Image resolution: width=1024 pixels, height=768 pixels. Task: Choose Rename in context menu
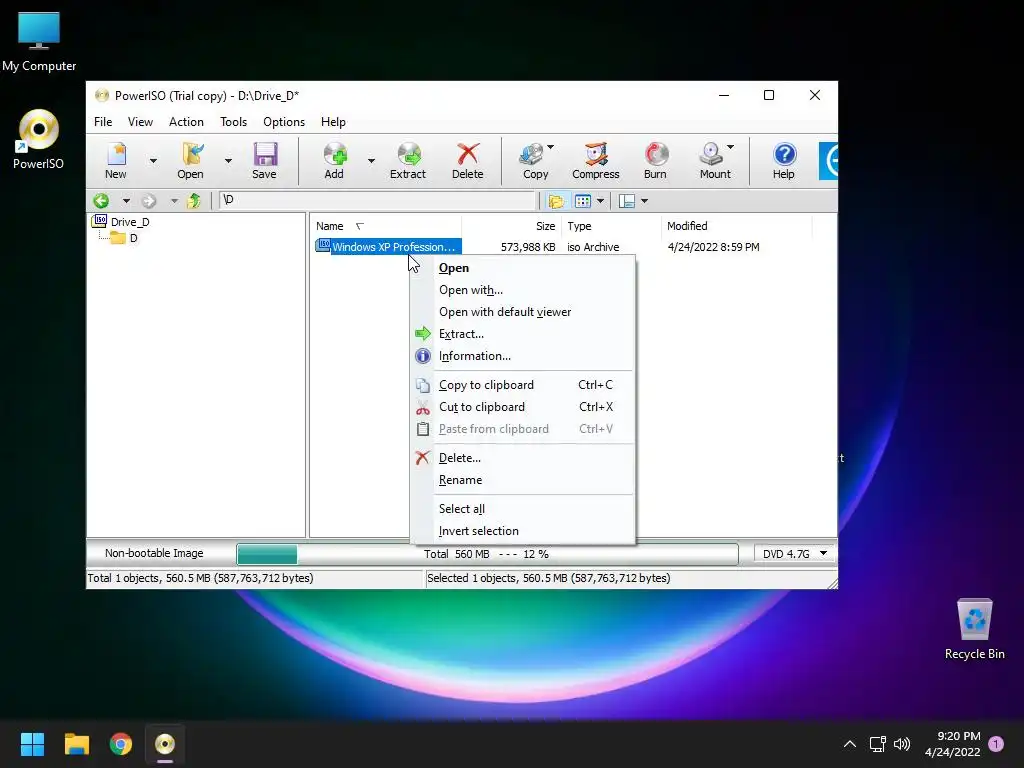[x=522, y=480]
